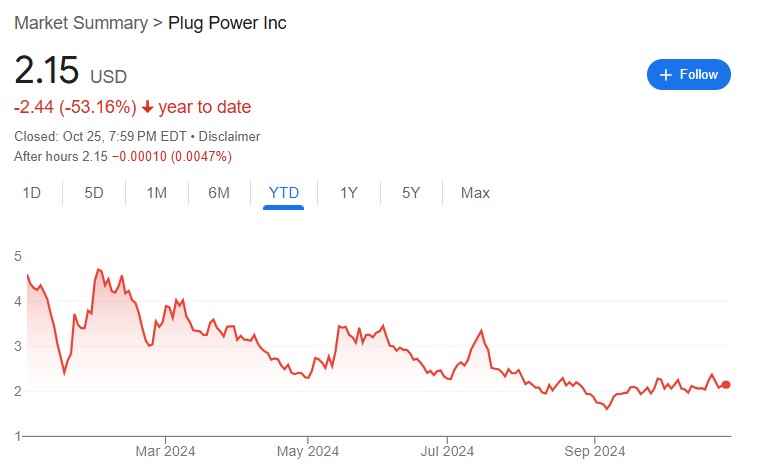774x475 pixels.
Task: Show the Max time range
Action: (x=475, y=193)
